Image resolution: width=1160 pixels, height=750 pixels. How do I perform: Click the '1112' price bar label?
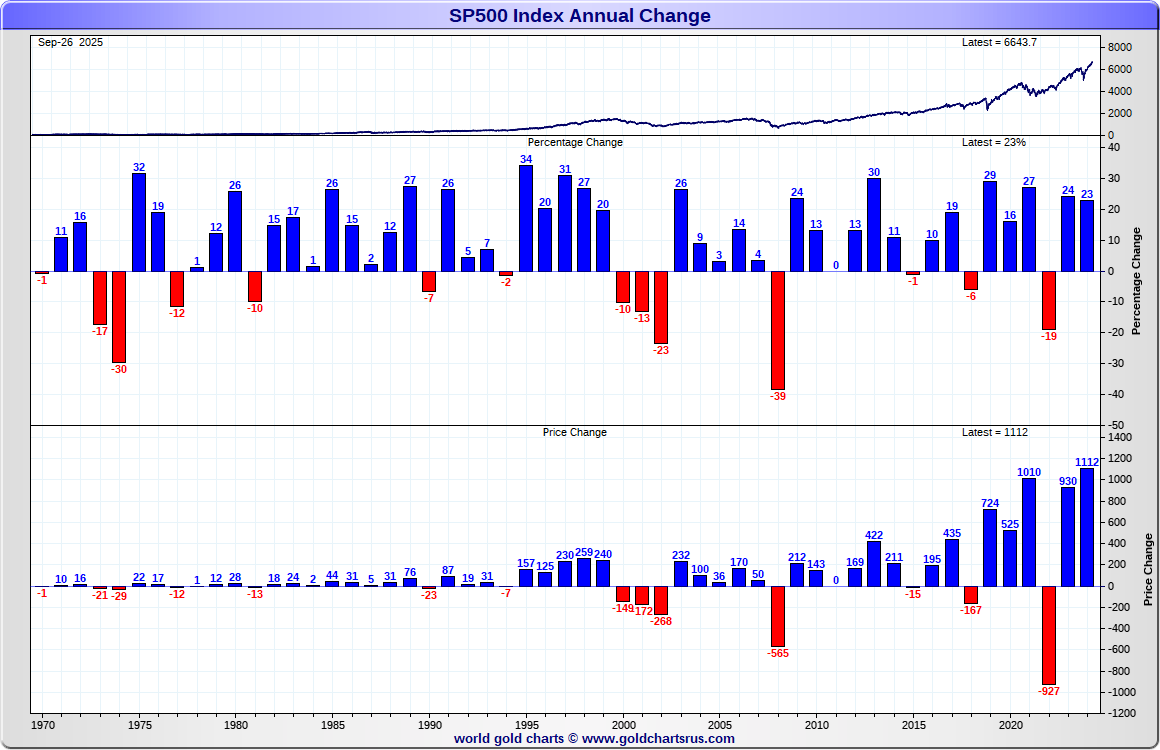click(x=1087, y=462)
